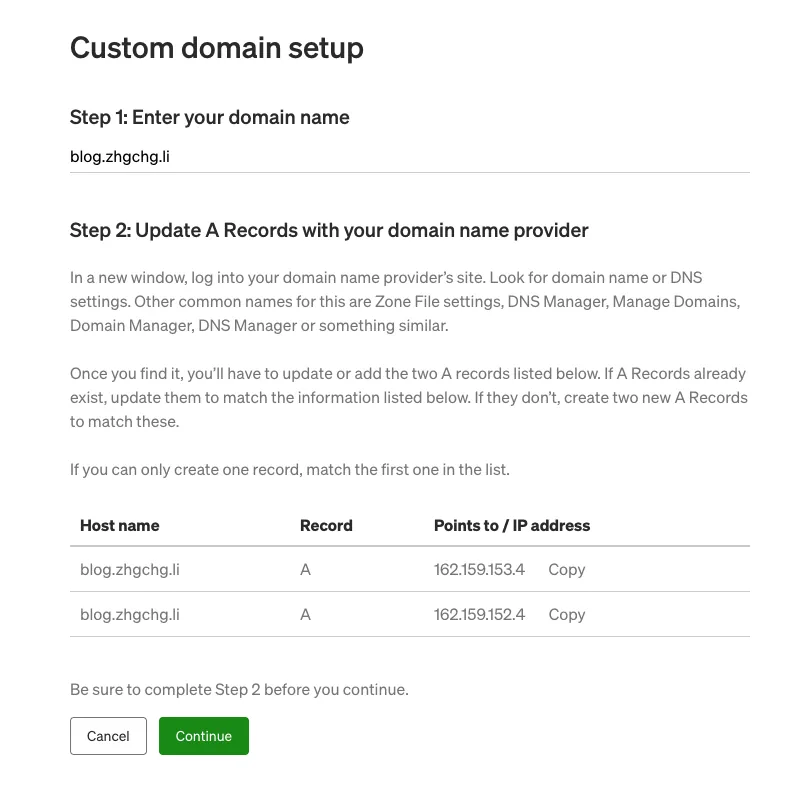Click the Host name column header
Viewport: 799px width, 799px height.
pyautogui.click(x=120, y=525)
